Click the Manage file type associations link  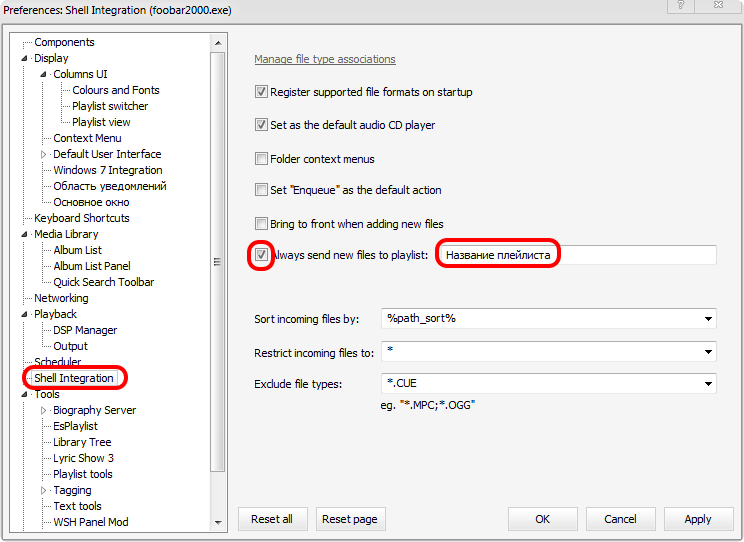[324, 59]
